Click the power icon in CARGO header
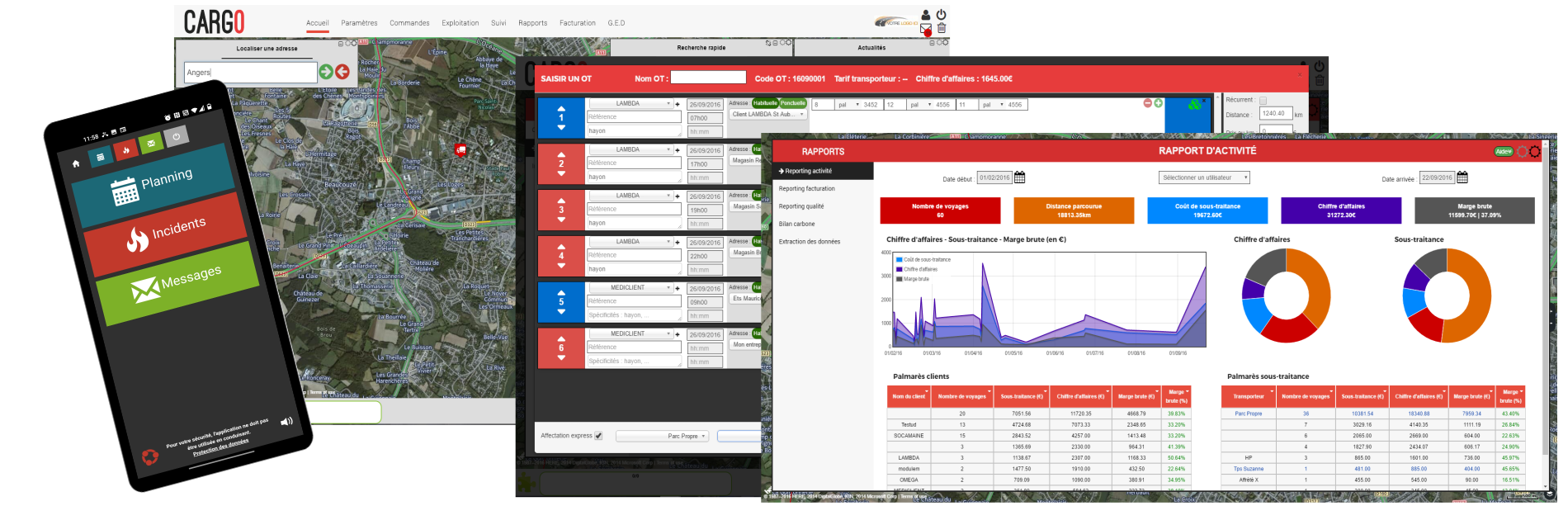 [941, 15]
